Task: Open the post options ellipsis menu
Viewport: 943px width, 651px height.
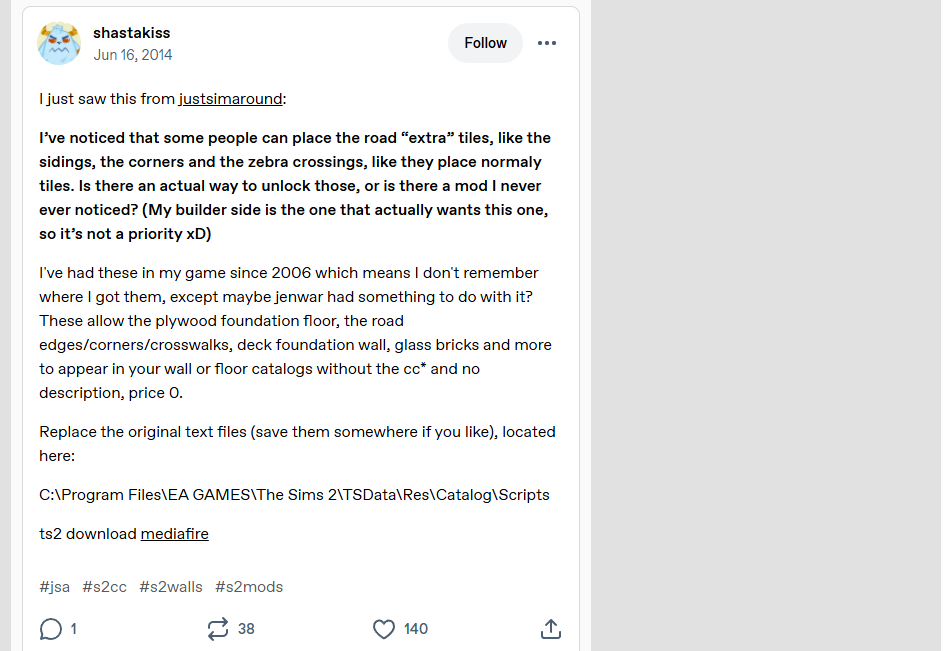Action: tap(547, 43)
